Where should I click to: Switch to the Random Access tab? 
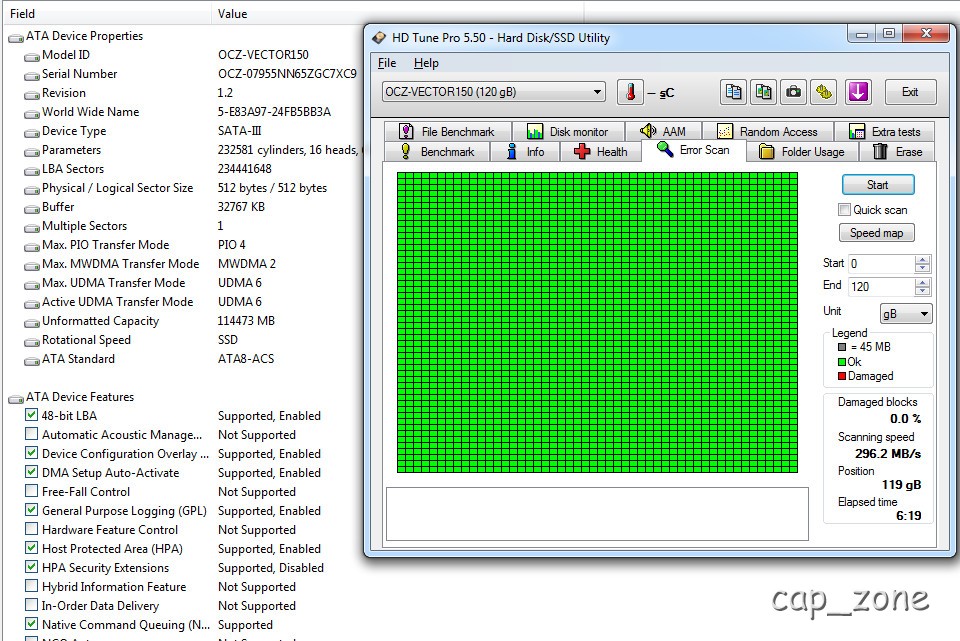768,132
